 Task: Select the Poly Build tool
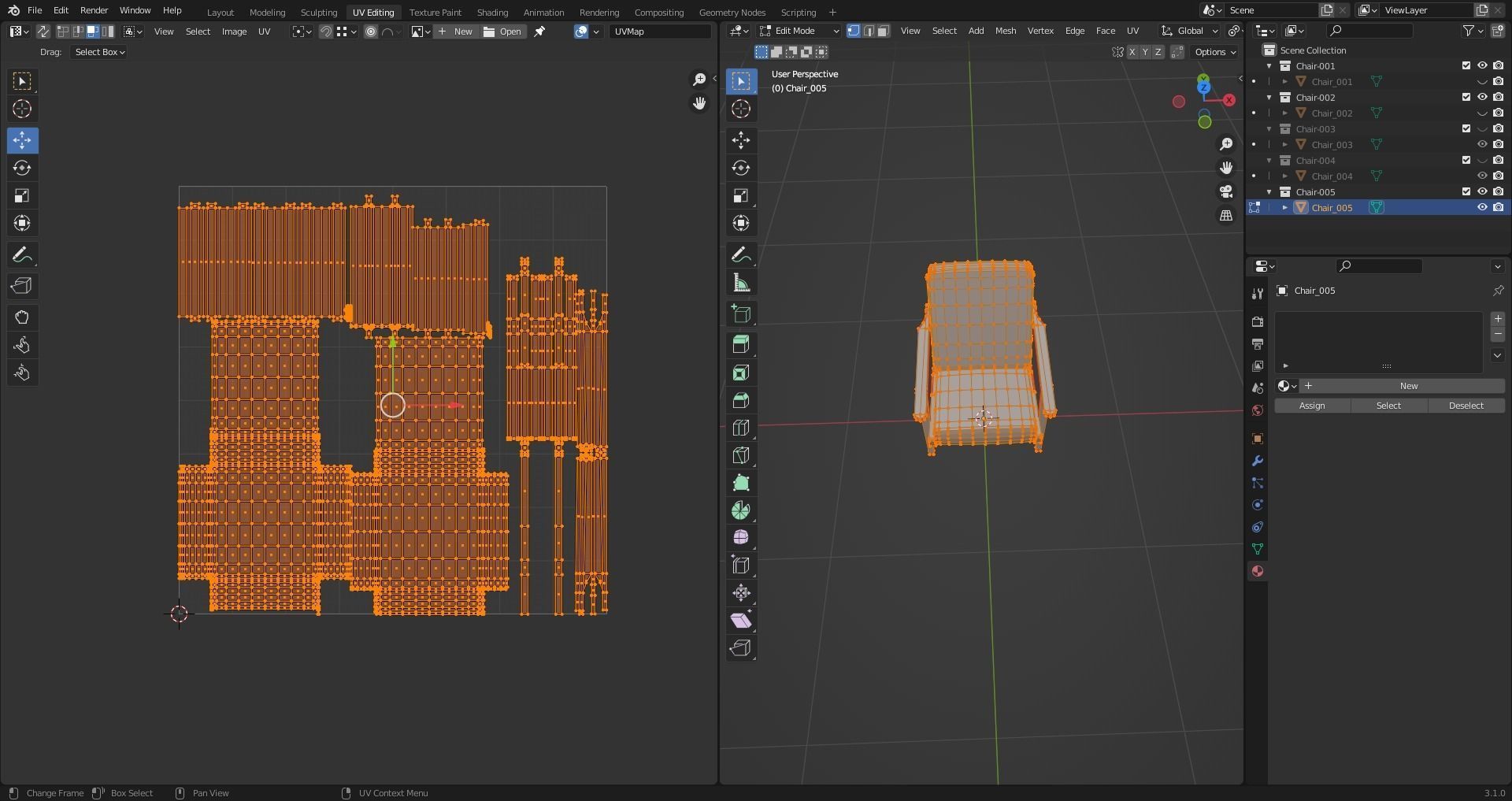(x=741, y=483)
